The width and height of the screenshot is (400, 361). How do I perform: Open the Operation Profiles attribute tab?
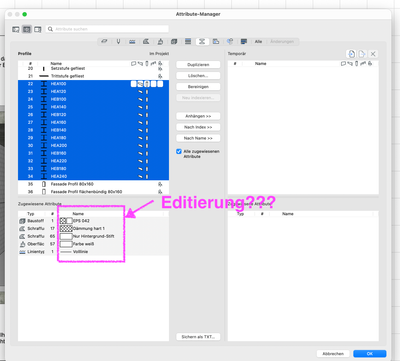pos(244,42)
